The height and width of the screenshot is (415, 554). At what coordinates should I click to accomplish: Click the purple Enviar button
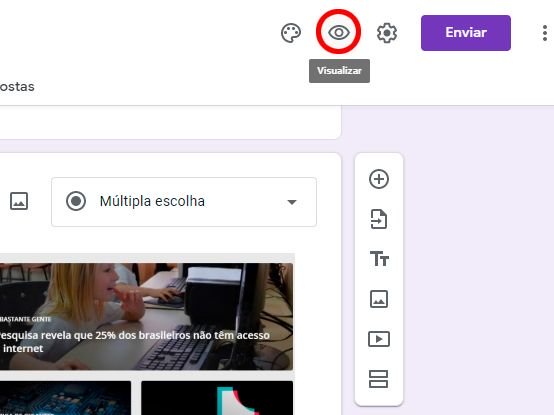(x=466, y=33)
